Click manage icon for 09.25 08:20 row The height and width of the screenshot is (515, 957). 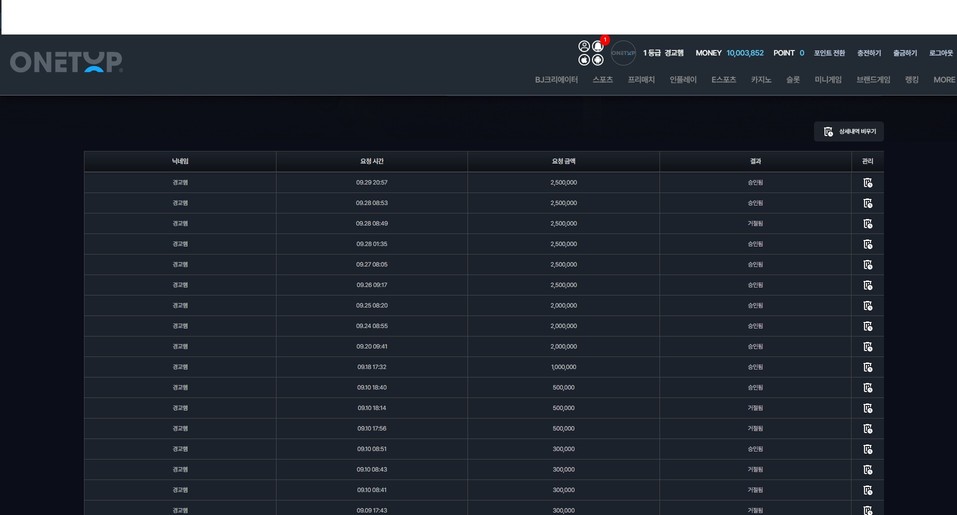coord(867,306)
